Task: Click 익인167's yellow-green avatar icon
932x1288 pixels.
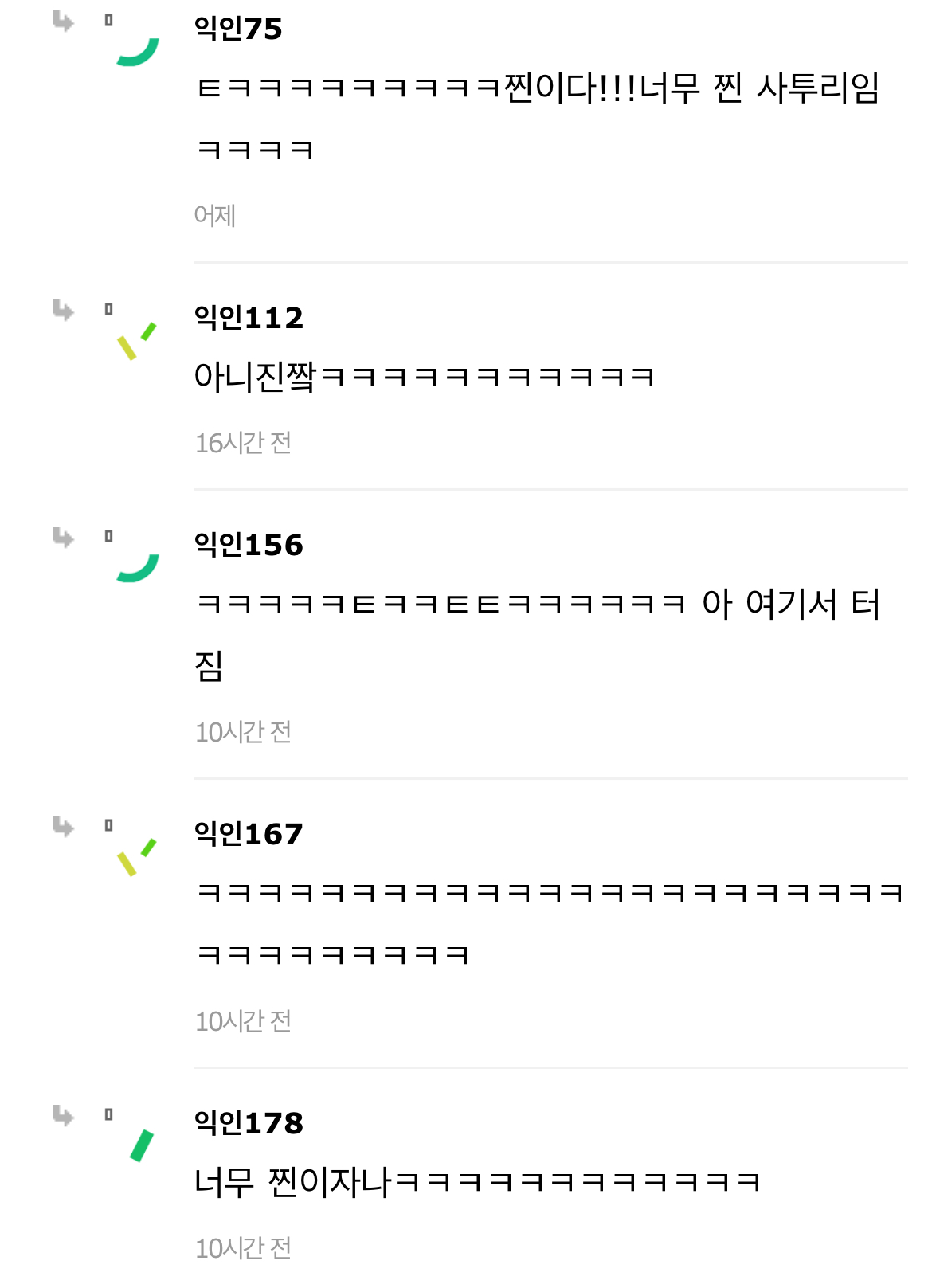Action: (137, 857)
